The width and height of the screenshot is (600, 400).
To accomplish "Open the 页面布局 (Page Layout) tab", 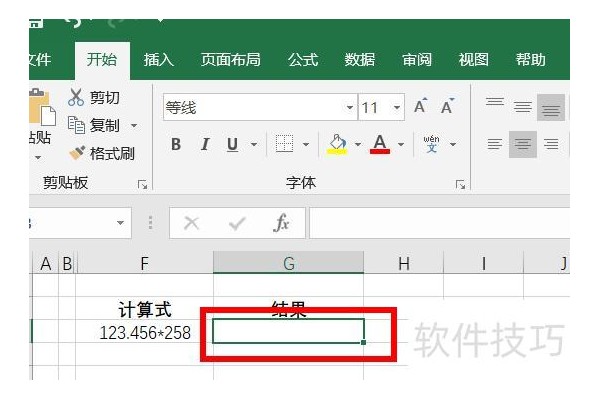I will [x=230, y=60].
